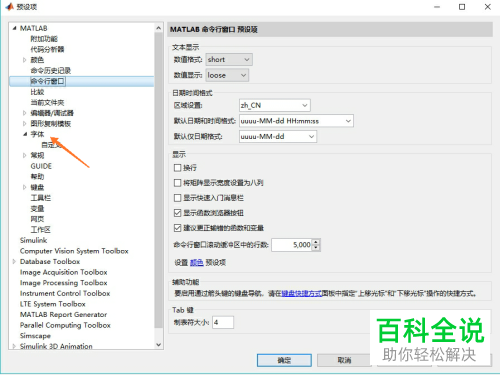The height and width of the screenshot is (375, 500).
Task: Select Image Acquisition Toolbox
Action: pos(63,272)
